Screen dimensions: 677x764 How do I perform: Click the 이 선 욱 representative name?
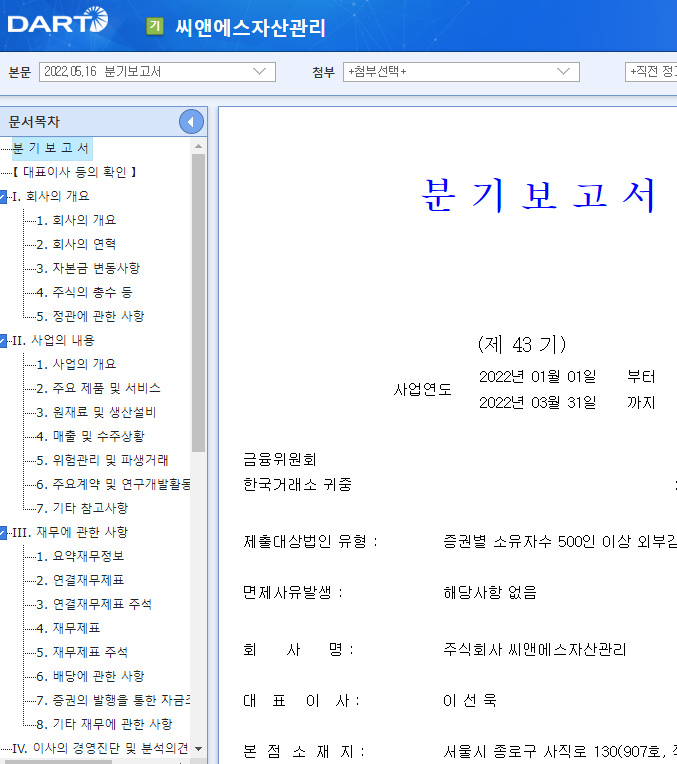[x=470, y=701]
